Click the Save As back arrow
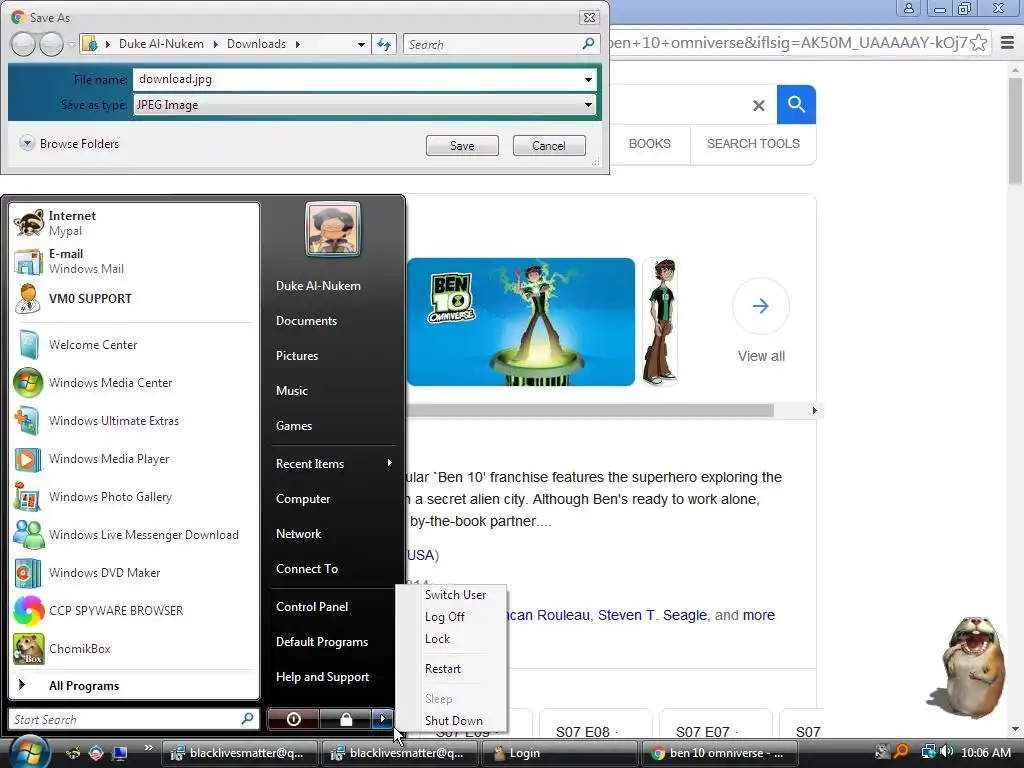This screenshot has height=768, width=1024. (24, 44)
